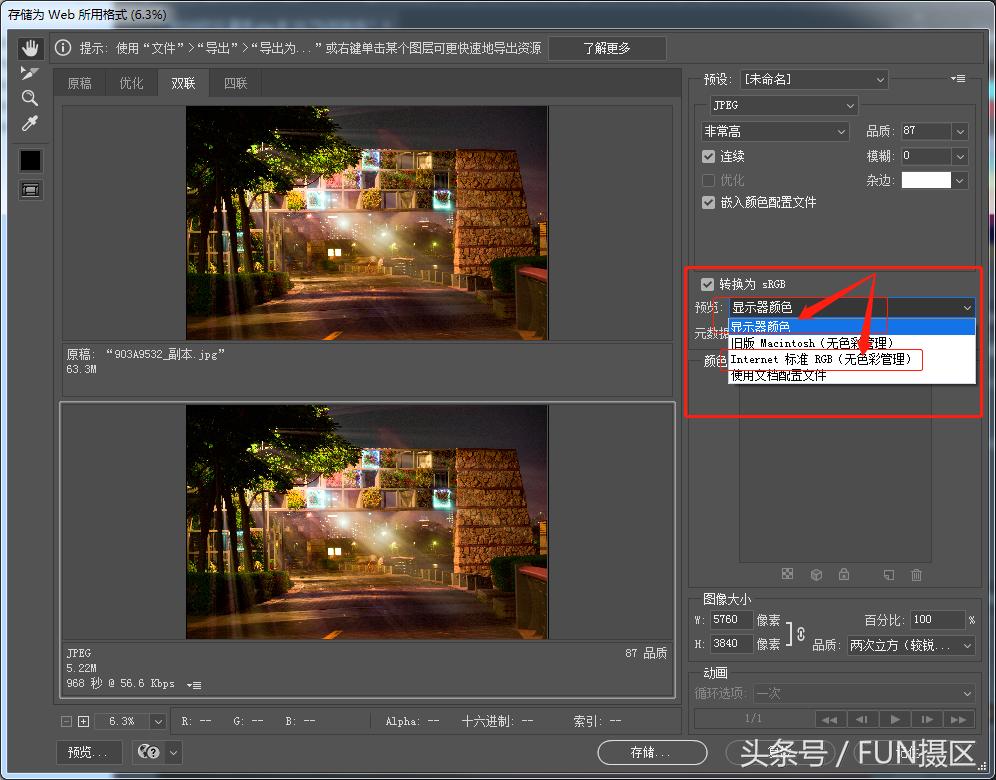996x780 pixels.
Task: Click the zoom in plus icon
Action: (x=83, y=721)
